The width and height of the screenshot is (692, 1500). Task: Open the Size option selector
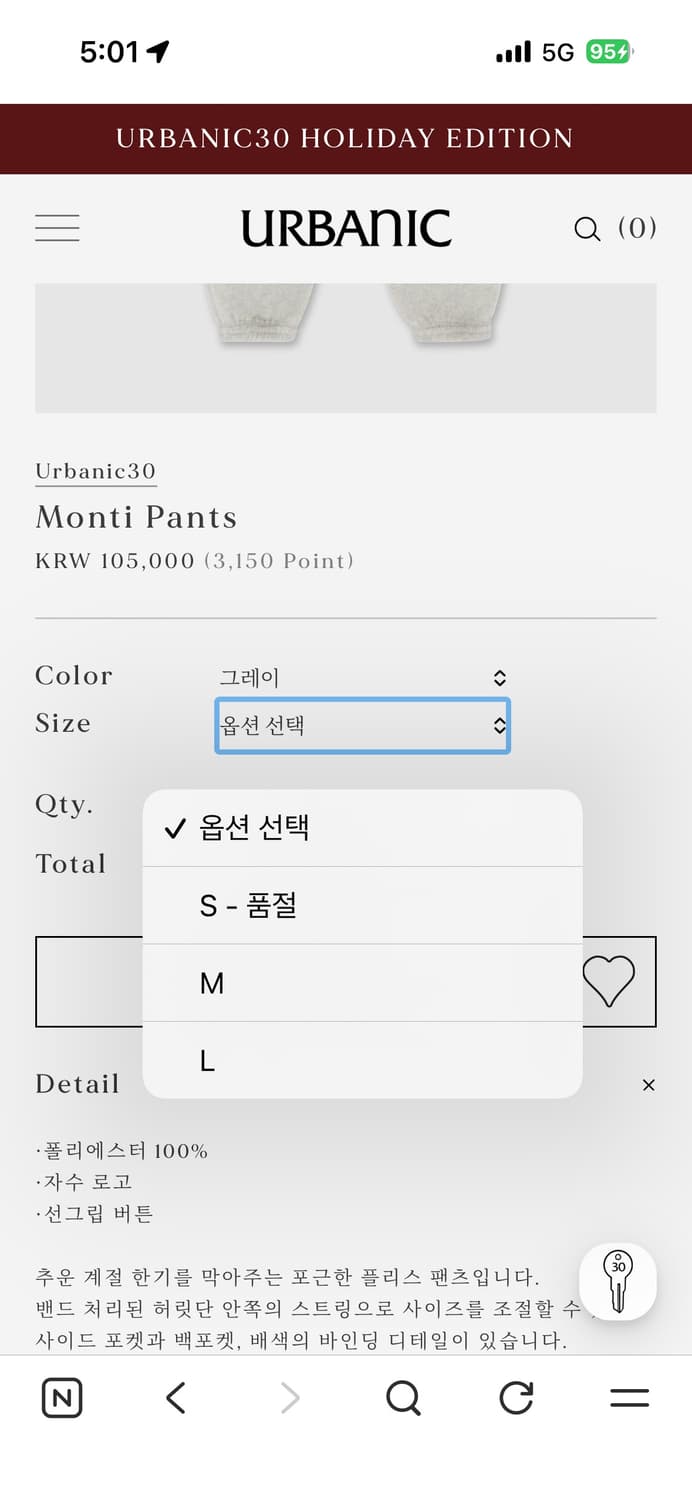(362, 726)
